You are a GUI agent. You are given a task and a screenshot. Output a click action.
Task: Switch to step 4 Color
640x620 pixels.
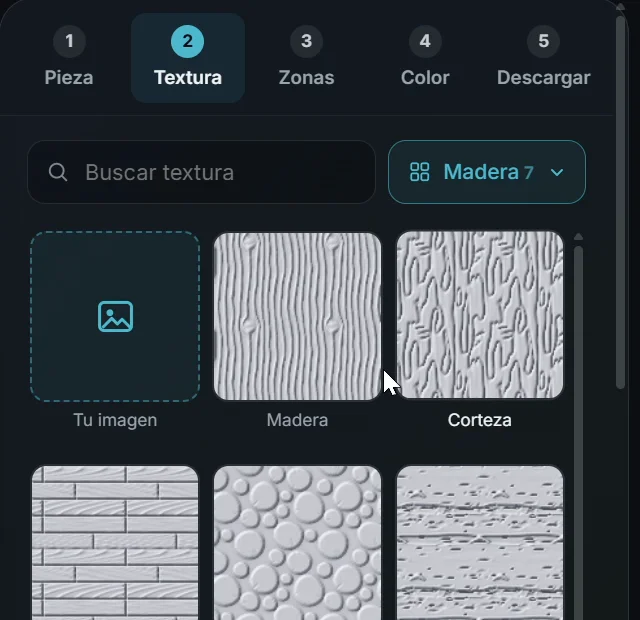pyautogui.click(x=425, y=57)
